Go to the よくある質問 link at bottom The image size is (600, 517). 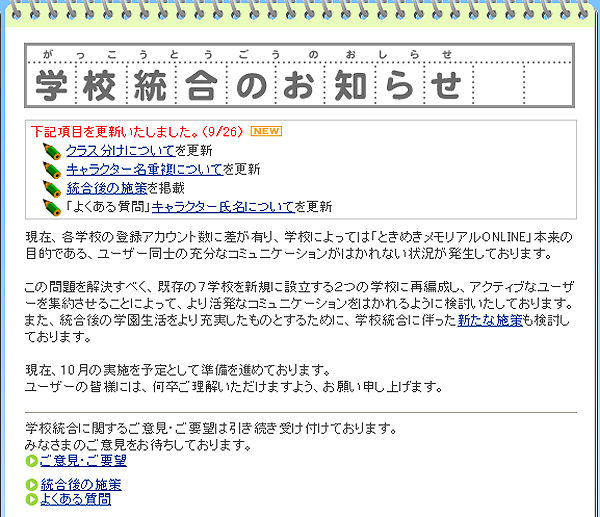75,499
